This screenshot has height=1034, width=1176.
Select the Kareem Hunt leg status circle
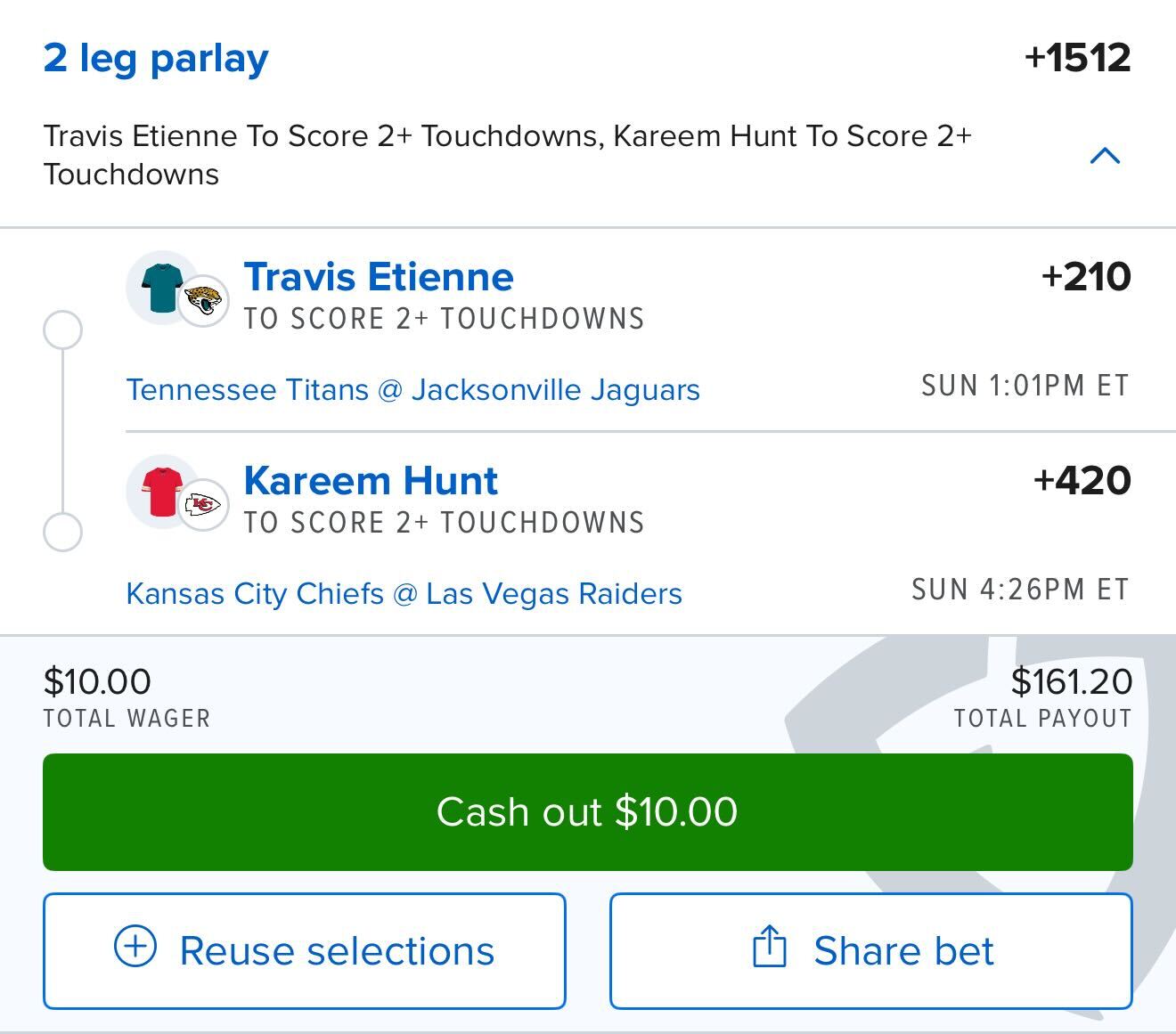point(62,533)
